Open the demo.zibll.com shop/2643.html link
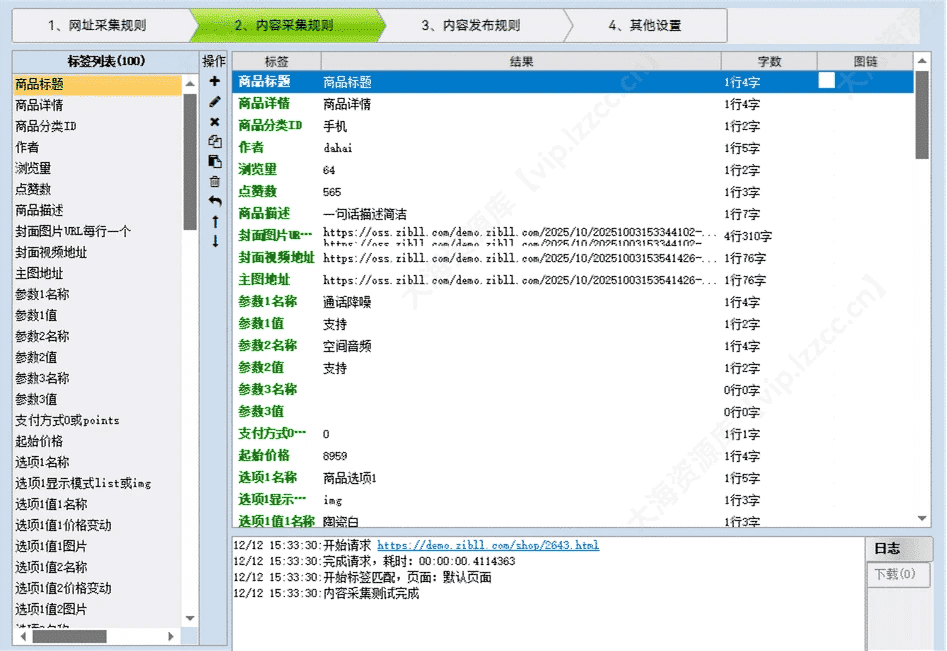The image size is (947, 651). coord(488,545)
